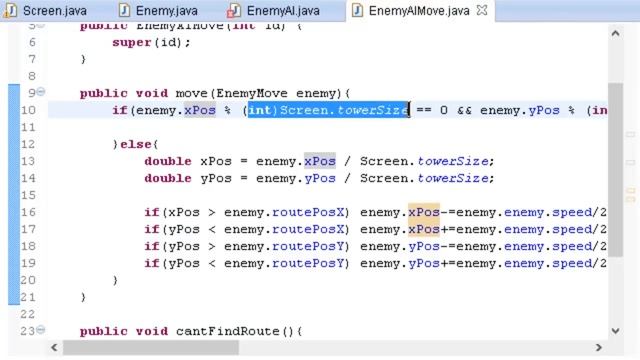640x360 pixels.
Task: Click 'else' keyword on line 12
Action: pyautogui.click(x=136, y=144)
